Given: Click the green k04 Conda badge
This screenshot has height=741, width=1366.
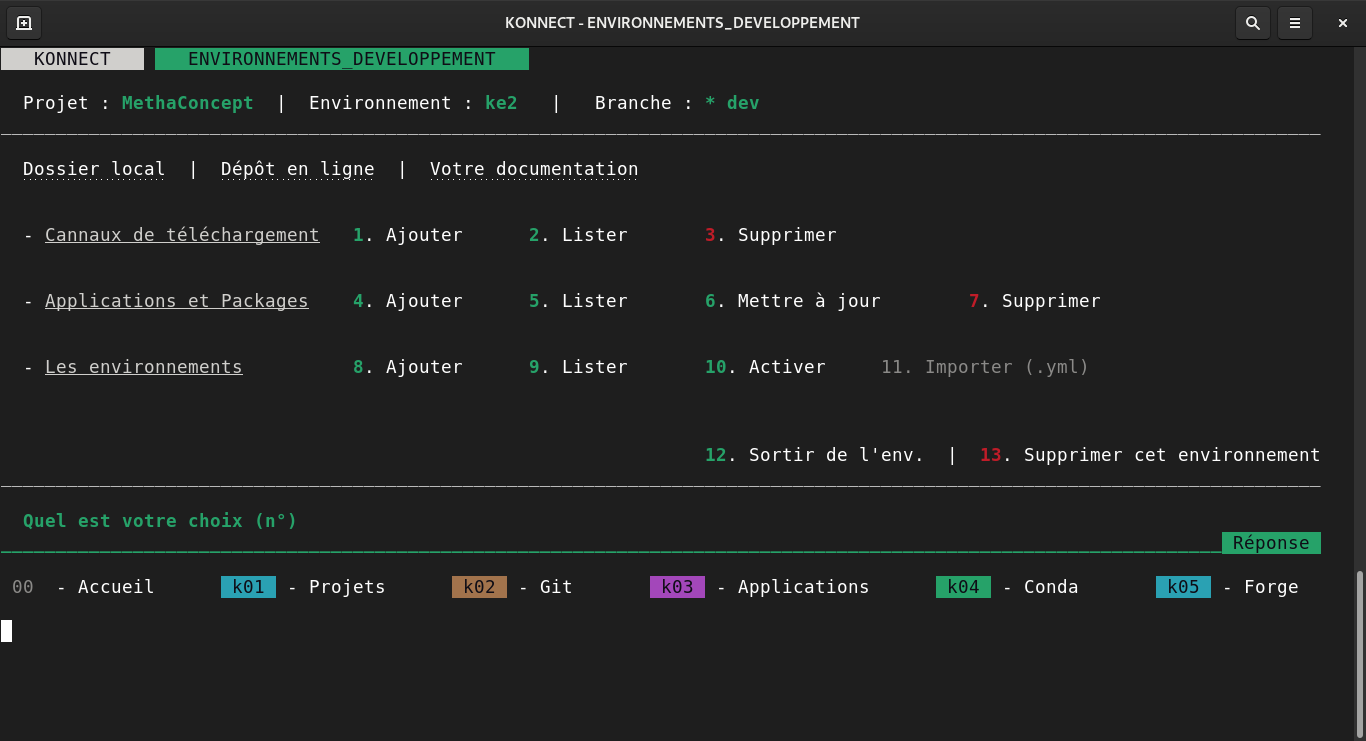Looking at the screenshot, I should [963, 587].
